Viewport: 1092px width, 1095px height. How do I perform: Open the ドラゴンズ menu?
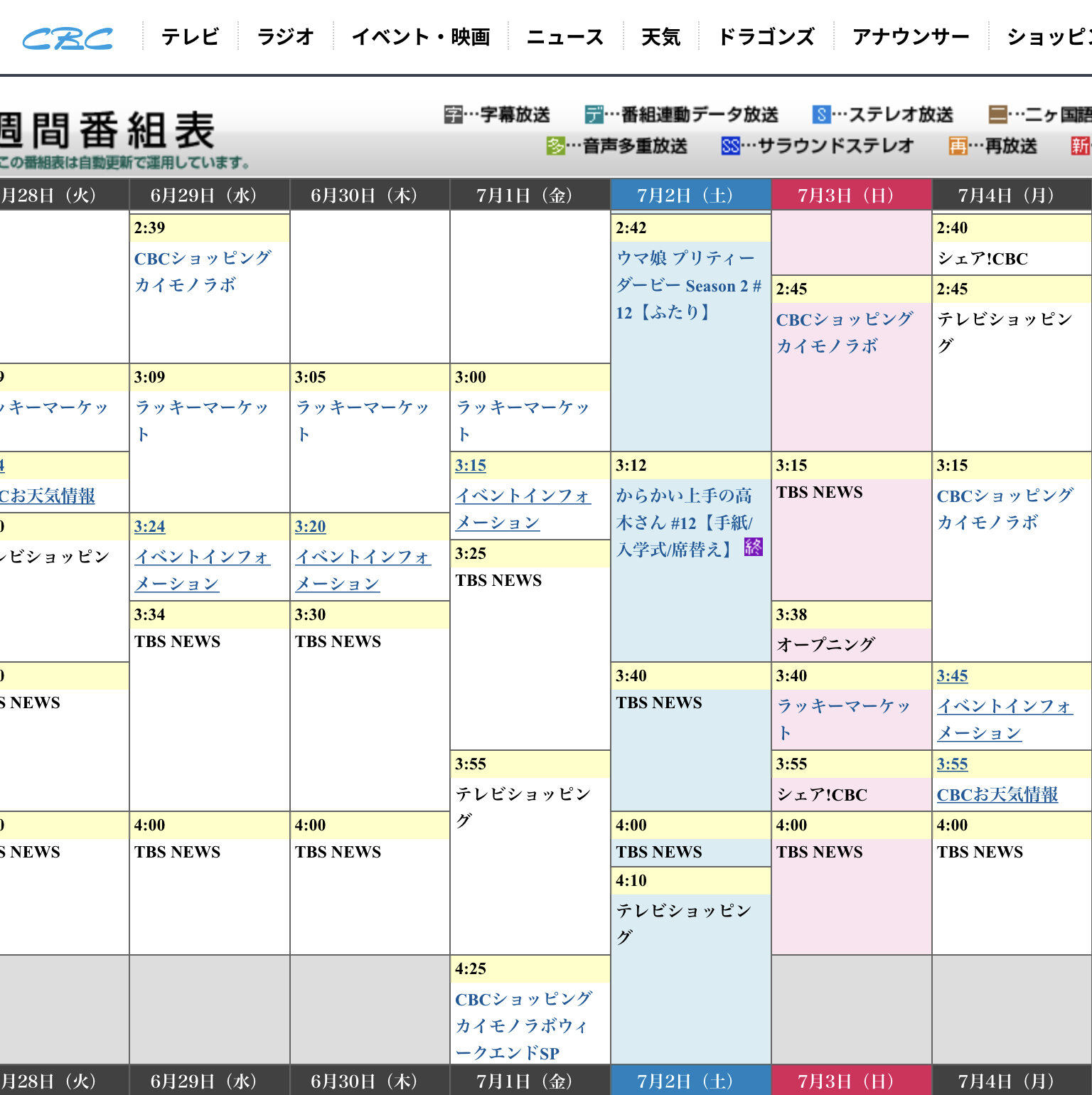pyautogui.click(x=766, y=37)
